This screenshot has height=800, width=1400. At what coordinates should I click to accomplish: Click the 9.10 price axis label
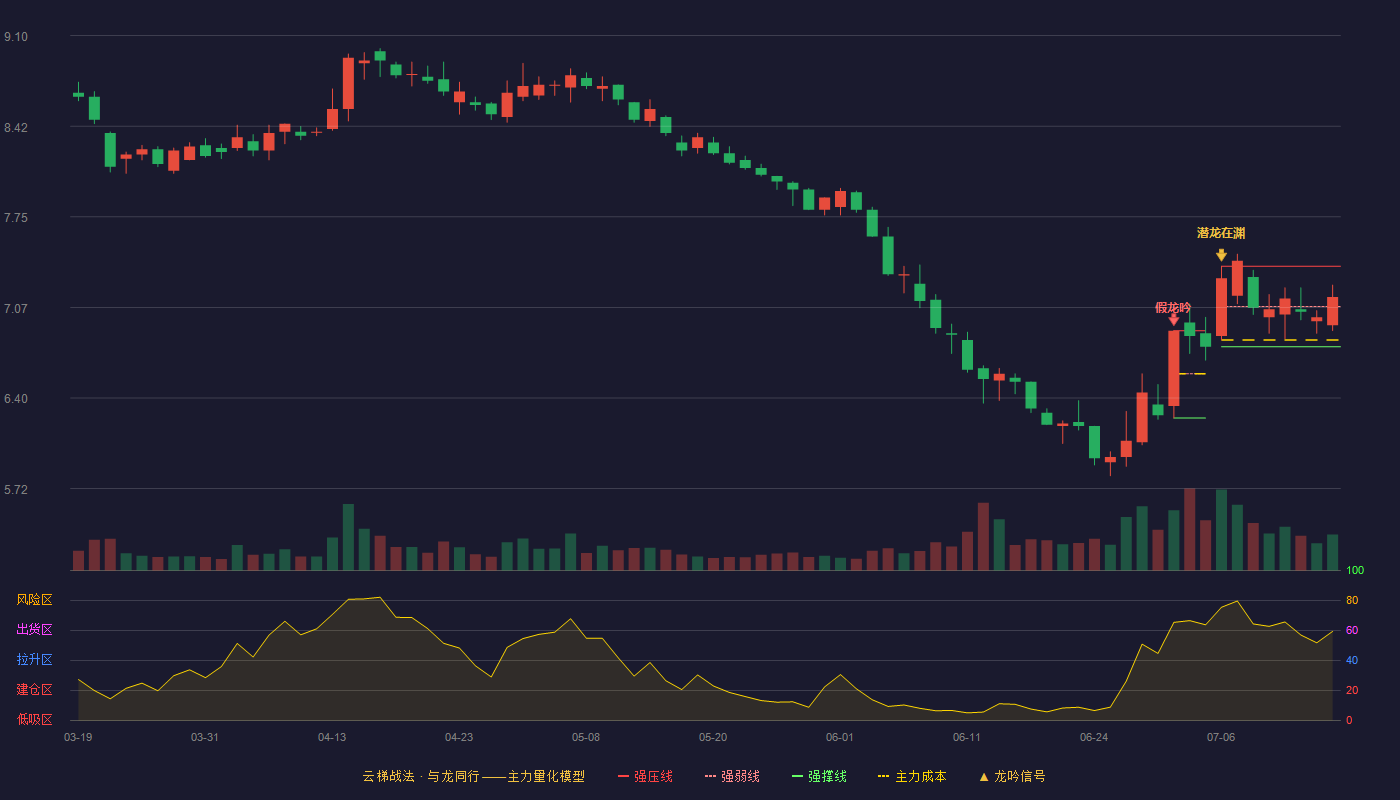[16, 37]
